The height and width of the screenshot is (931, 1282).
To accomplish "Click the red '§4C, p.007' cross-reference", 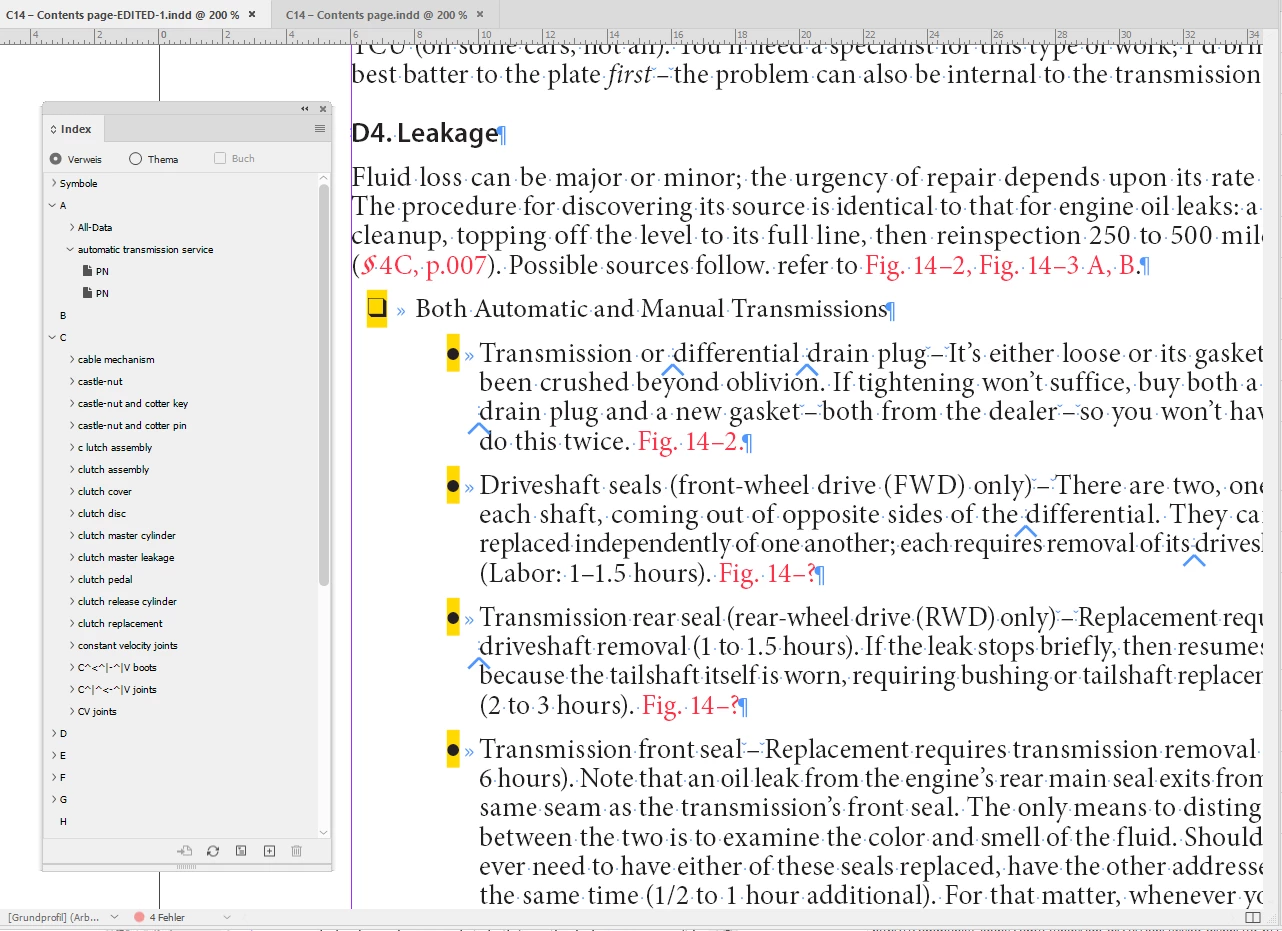I will click(x=424, y=266).
